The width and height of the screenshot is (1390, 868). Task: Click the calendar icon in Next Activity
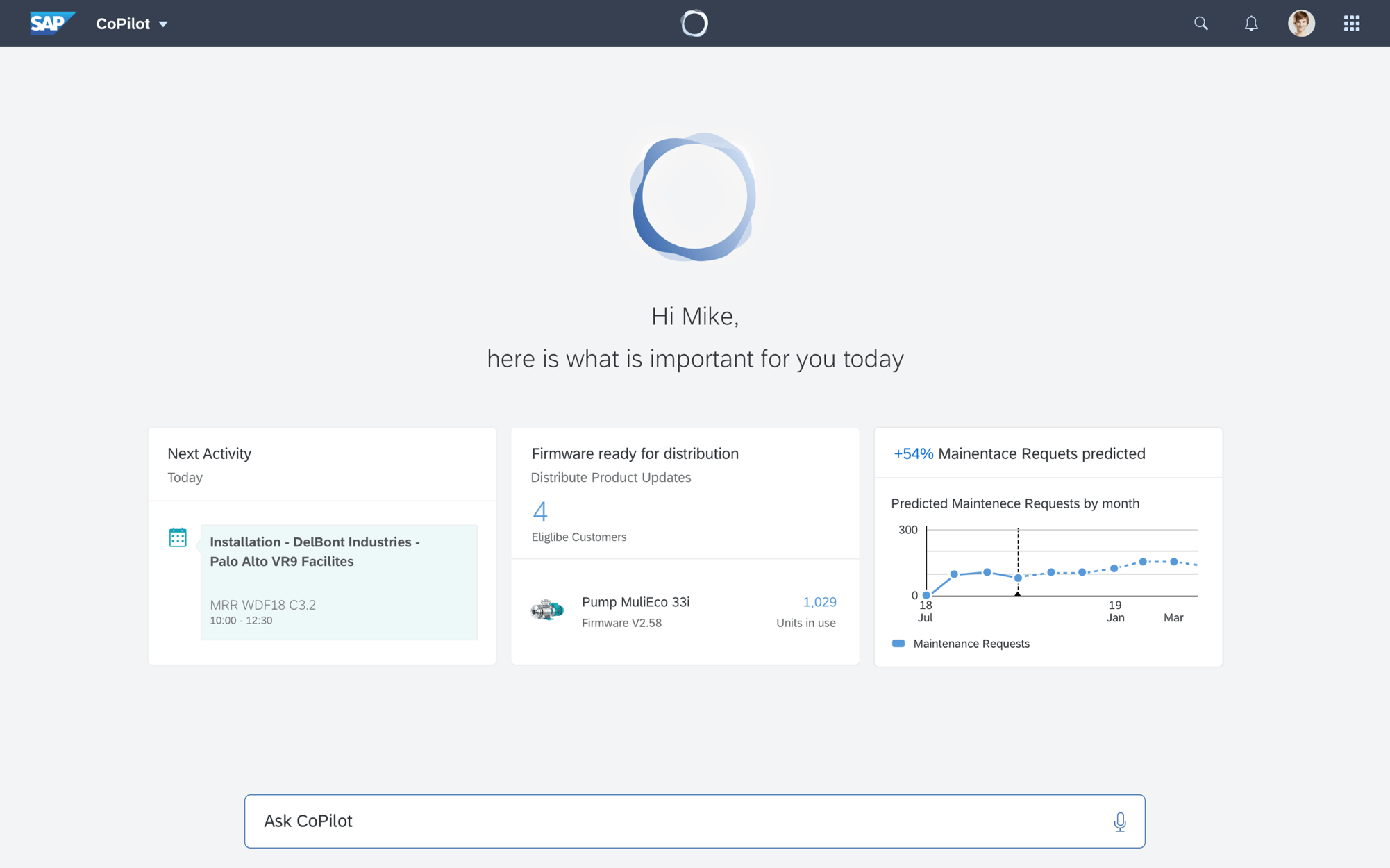[178, 537]
